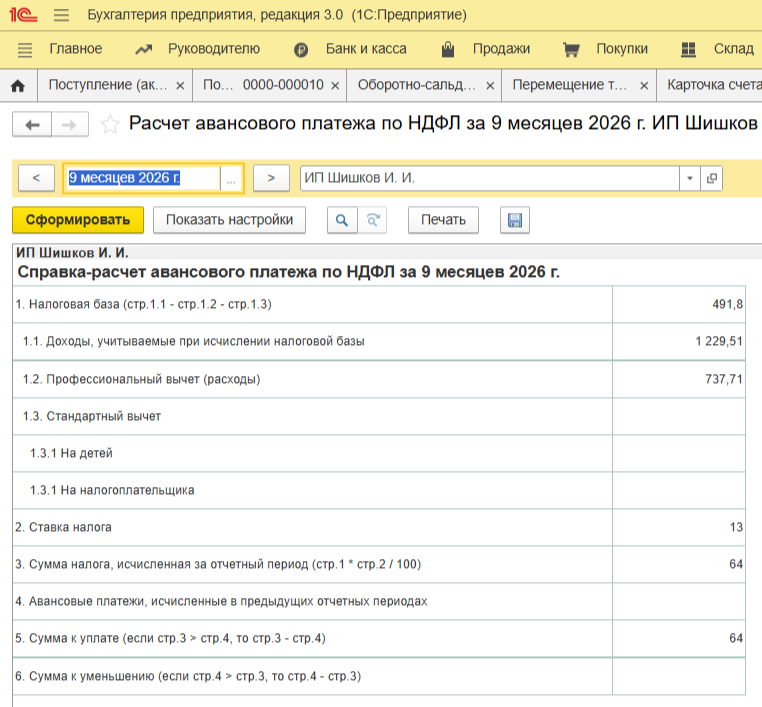Navigate forward with the right arrow
The image size is (762, 707).
tap(69, 125)
